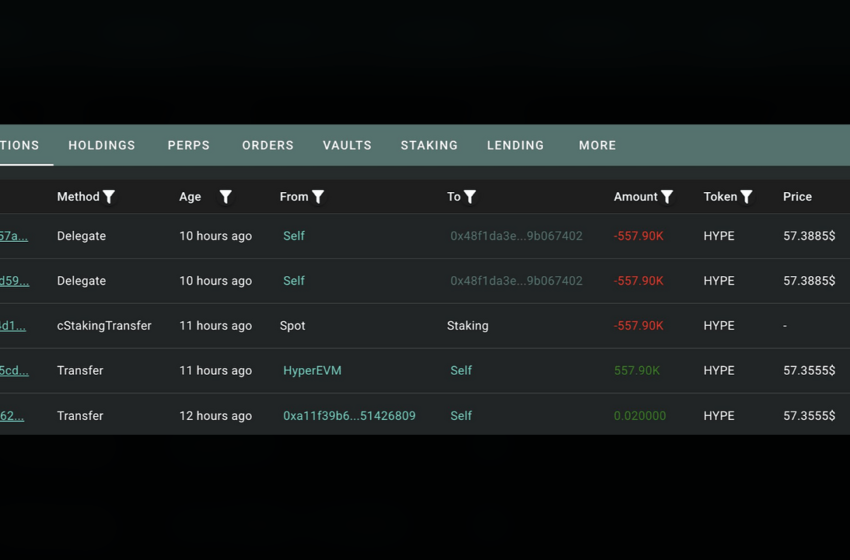Open the To column filter
The width and height of the screenshot is (850, 560).
470,197
